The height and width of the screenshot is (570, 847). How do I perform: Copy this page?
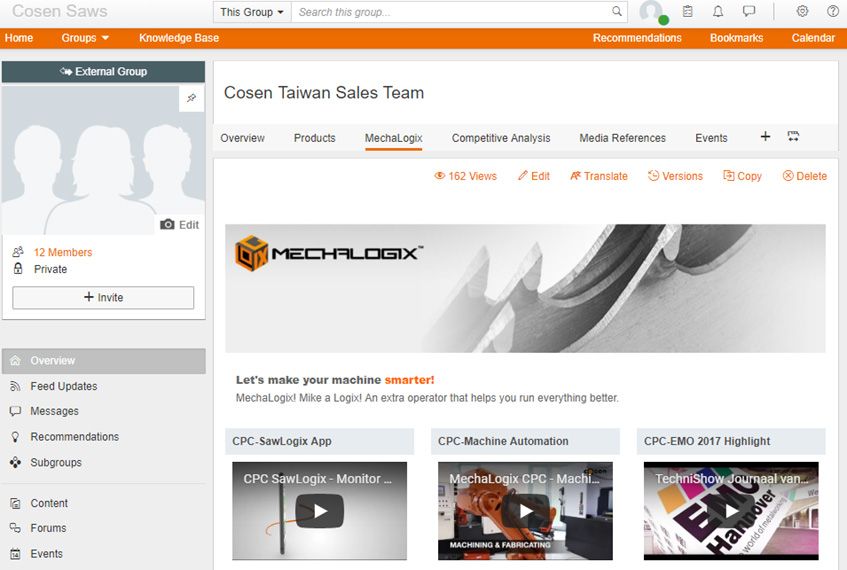pos(742,176)
